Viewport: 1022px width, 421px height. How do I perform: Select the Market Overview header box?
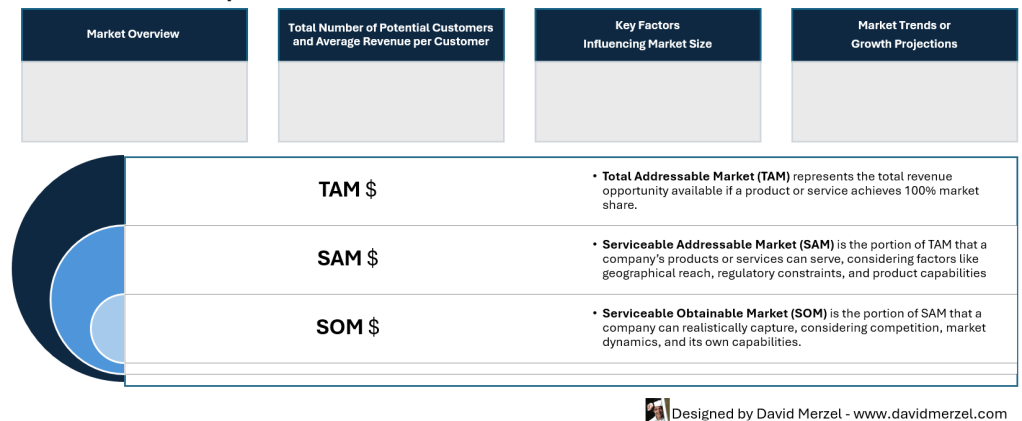133,35
